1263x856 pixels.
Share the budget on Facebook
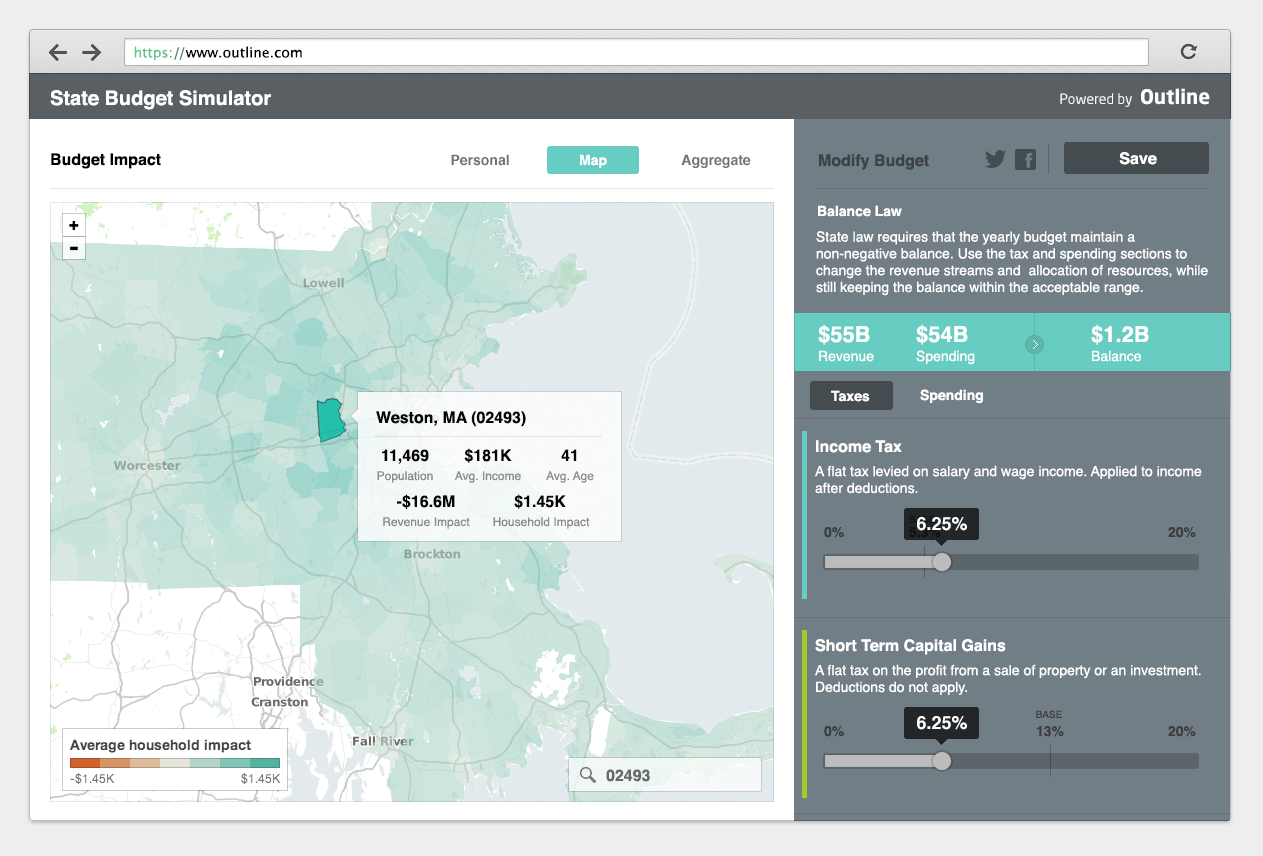(x=1025, y=159)
